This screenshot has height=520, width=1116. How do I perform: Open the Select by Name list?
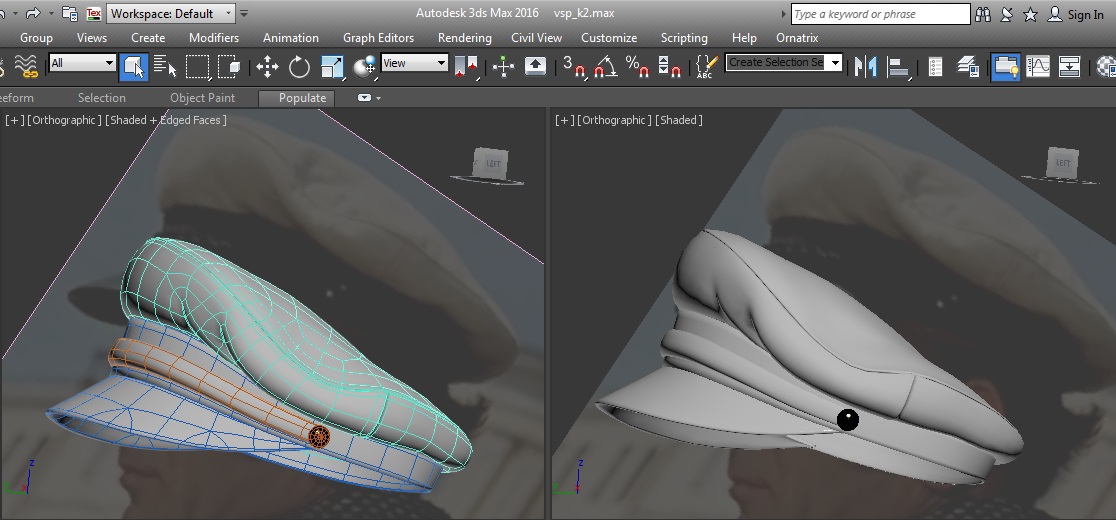[165, 67]
